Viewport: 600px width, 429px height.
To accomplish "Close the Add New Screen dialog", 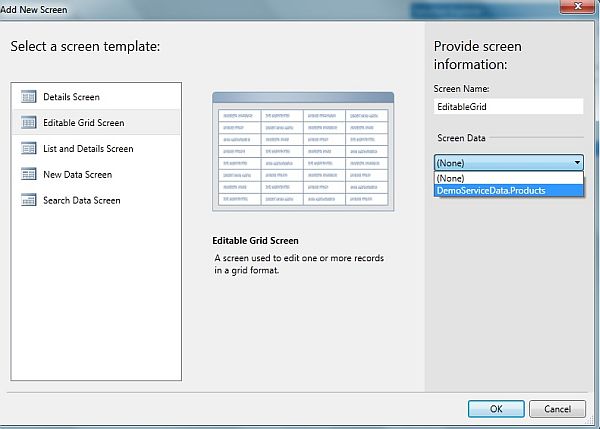I will [578, 7].
